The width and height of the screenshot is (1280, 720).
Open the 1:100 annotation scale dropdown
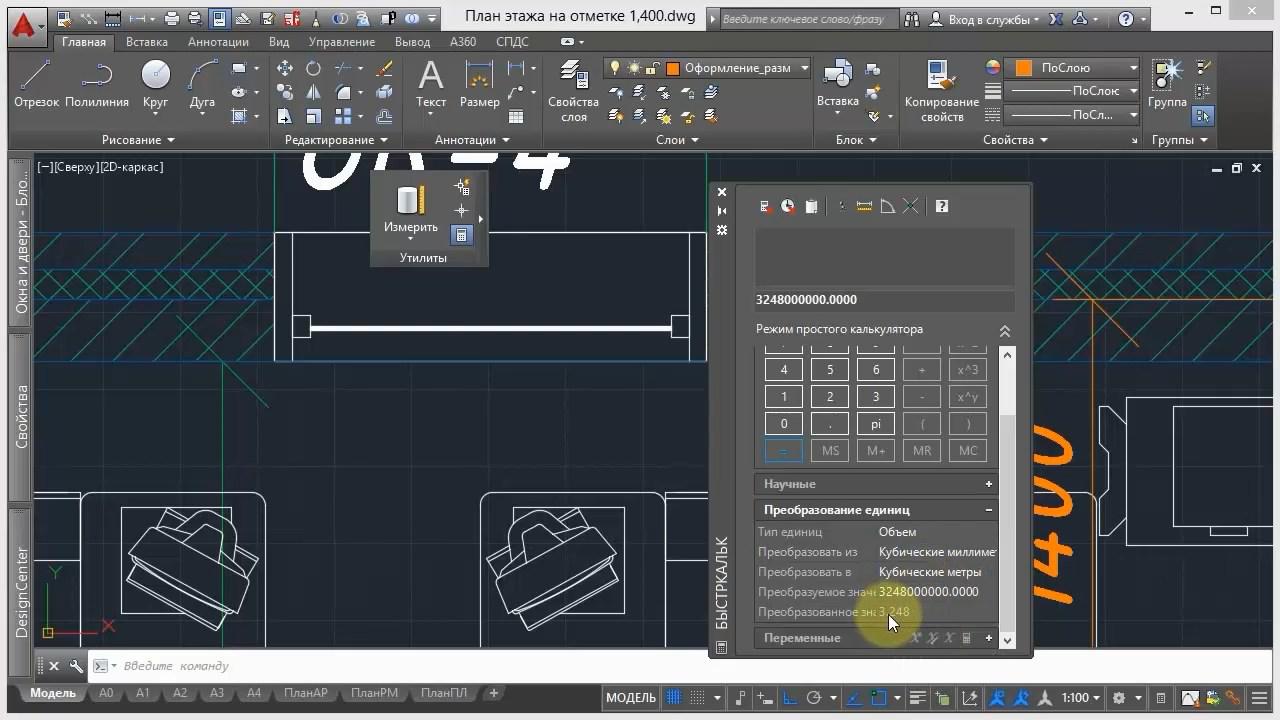pos(1081,697)
